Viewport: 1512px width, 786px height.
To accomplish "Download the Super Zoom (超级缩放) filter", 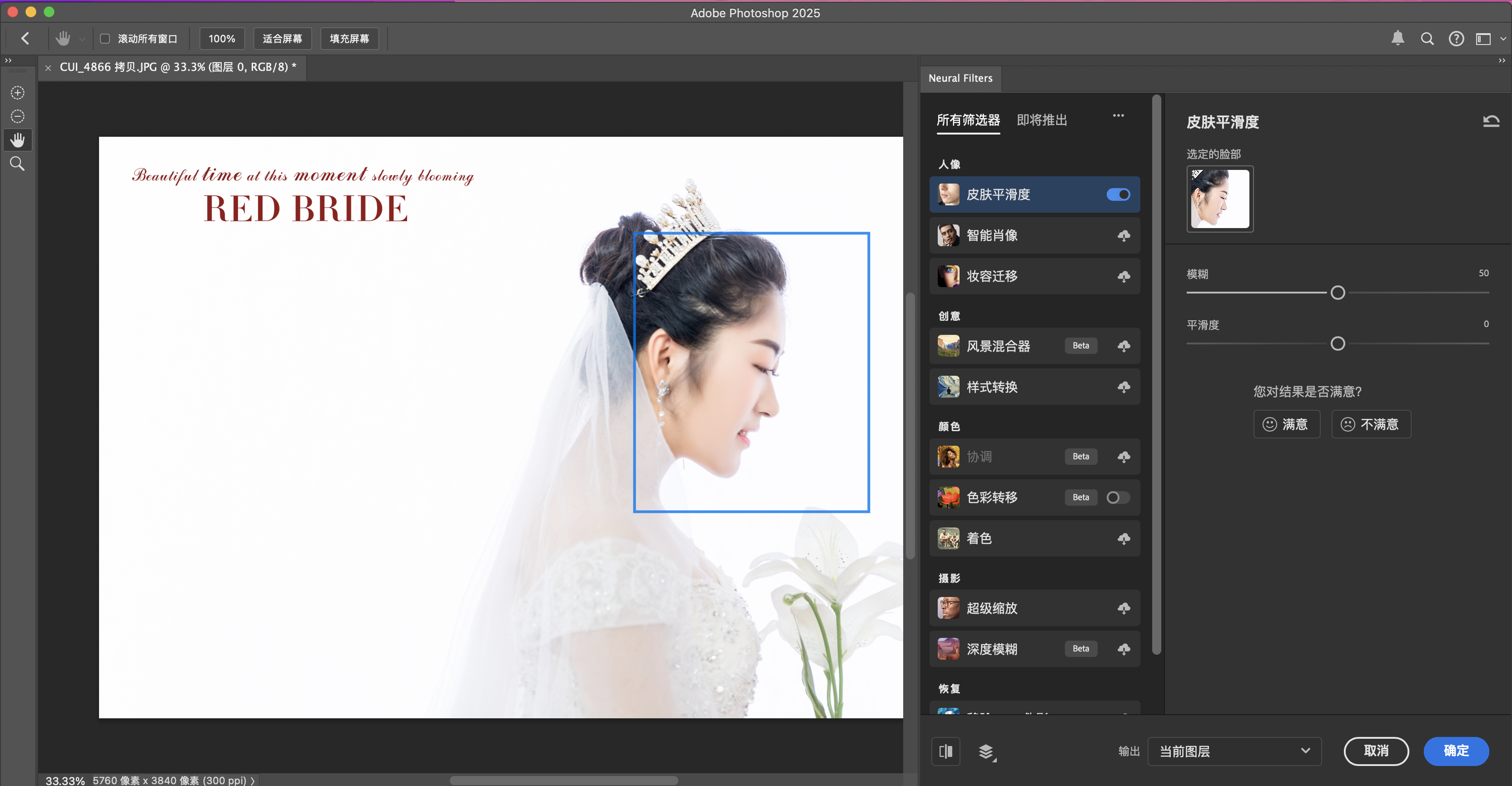I will point(1124,608).
